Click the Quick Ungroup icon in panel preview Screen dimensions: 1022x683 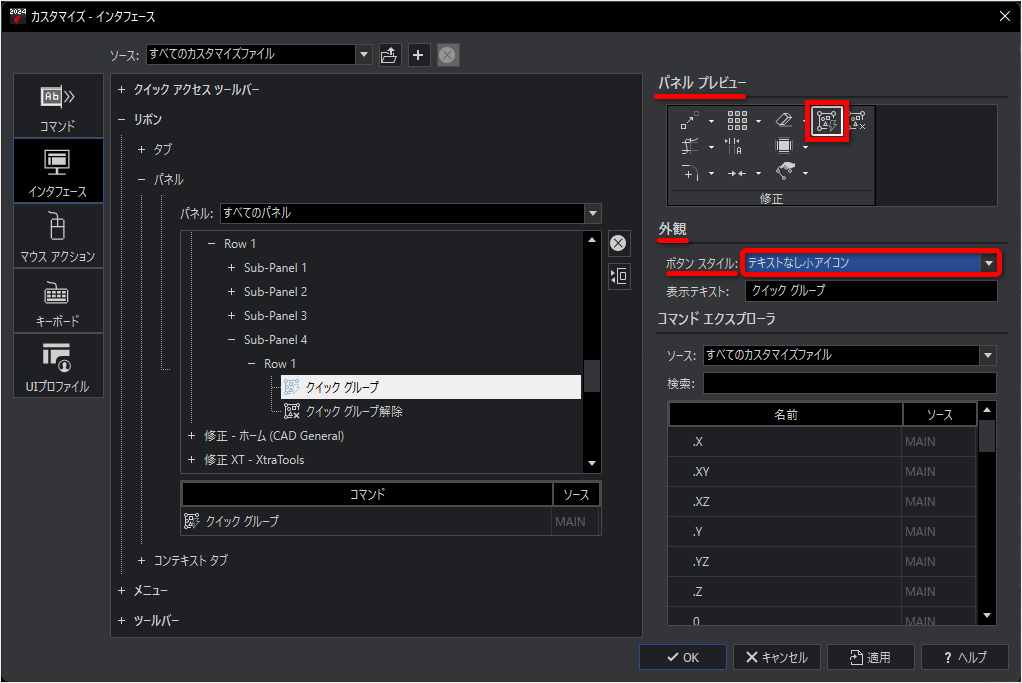click(857, 121)
